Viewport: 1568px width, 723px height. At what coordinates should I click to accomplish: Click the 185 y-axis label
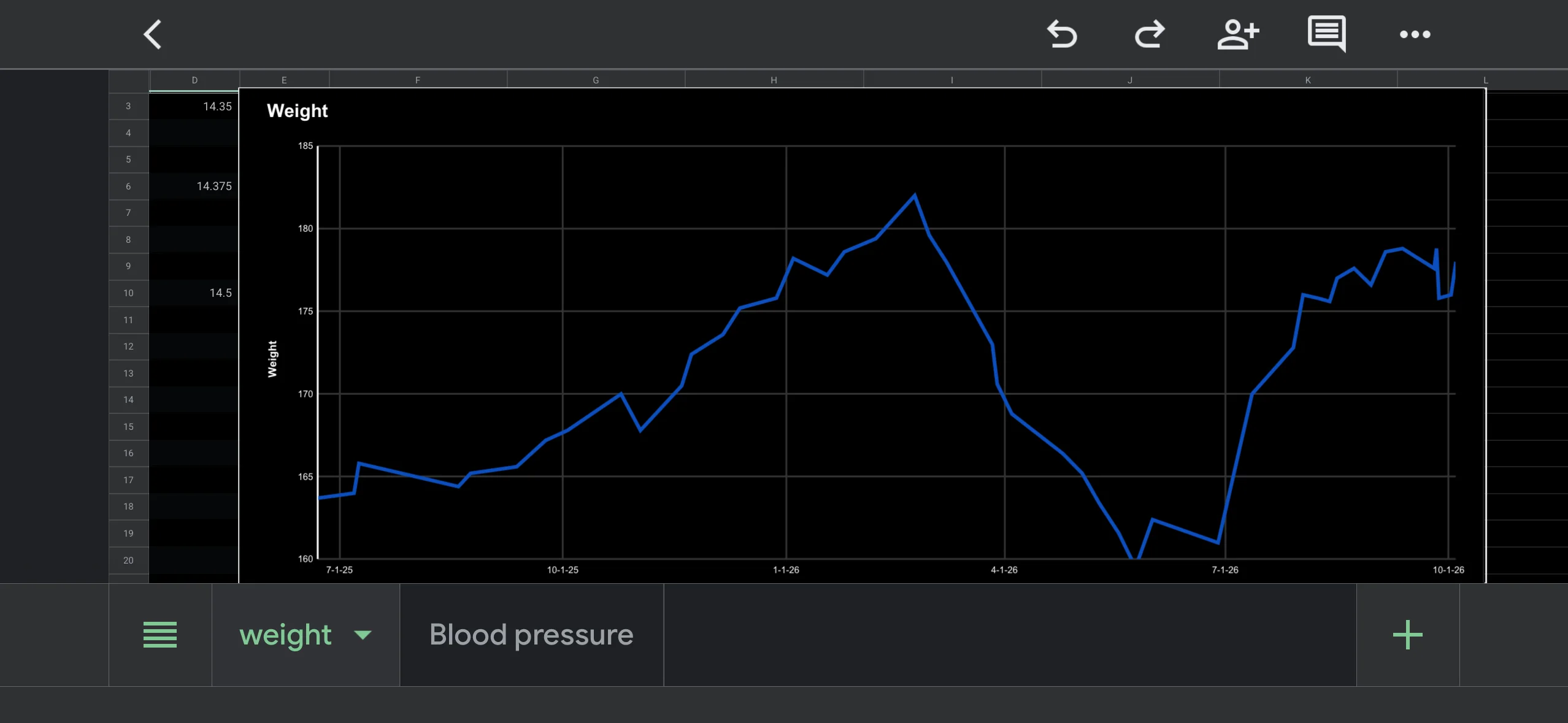pos(306,146)
